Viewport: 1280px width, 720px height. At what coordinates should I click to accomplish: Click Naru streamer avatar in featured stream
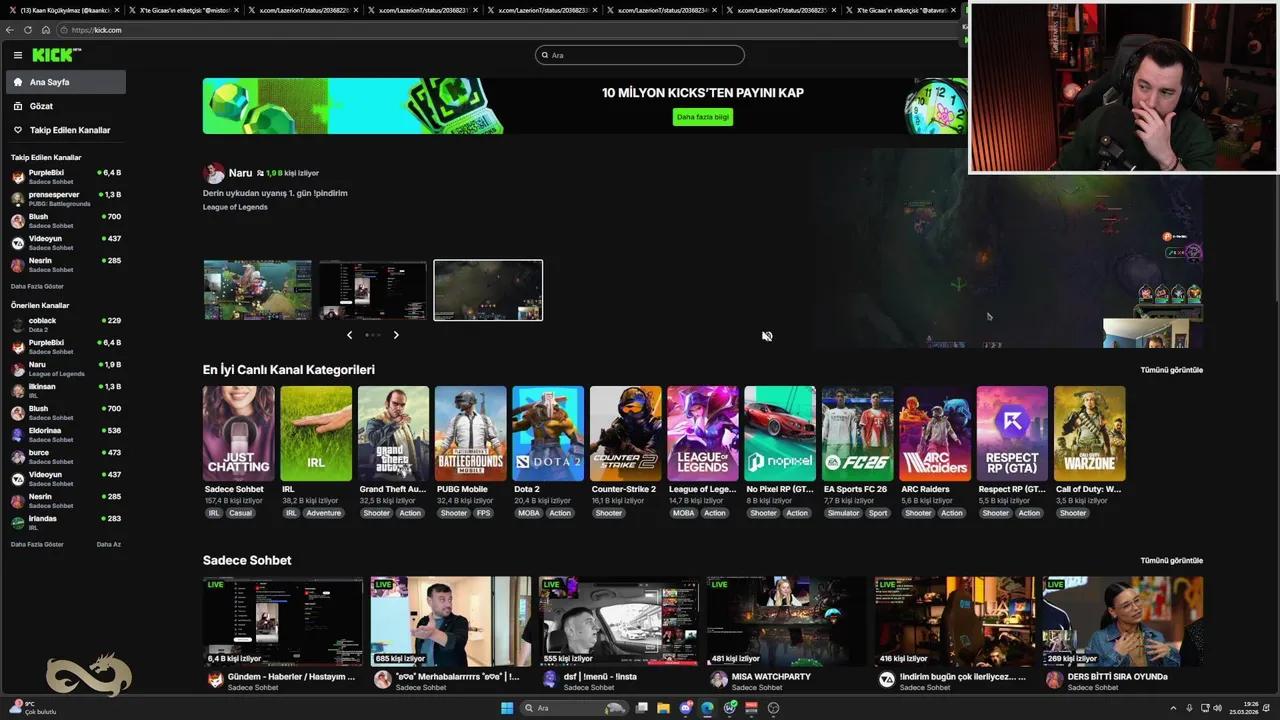coord(213,173)
